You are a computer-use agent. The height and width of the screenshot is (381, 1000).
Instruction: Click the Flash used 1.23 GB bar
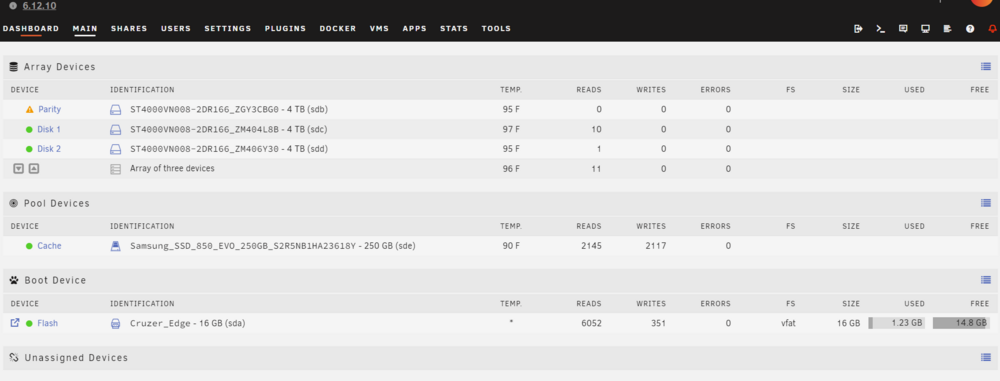point(897,323)
